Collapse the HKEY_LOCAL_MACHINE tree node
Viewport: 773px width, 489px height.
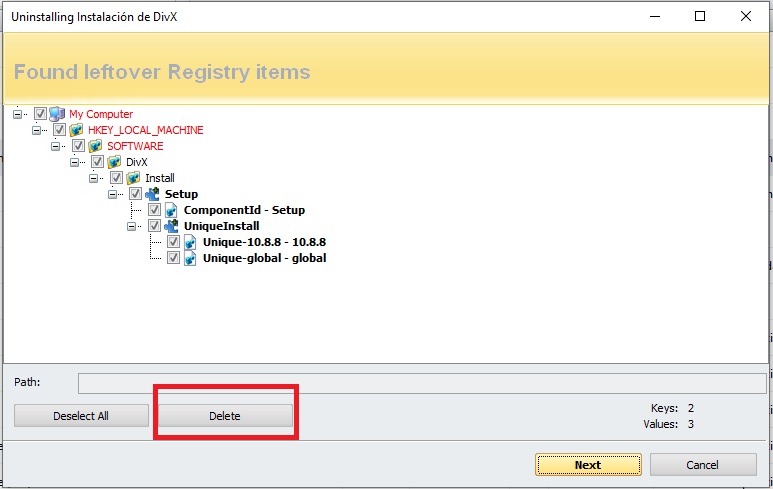coord(37,130)
